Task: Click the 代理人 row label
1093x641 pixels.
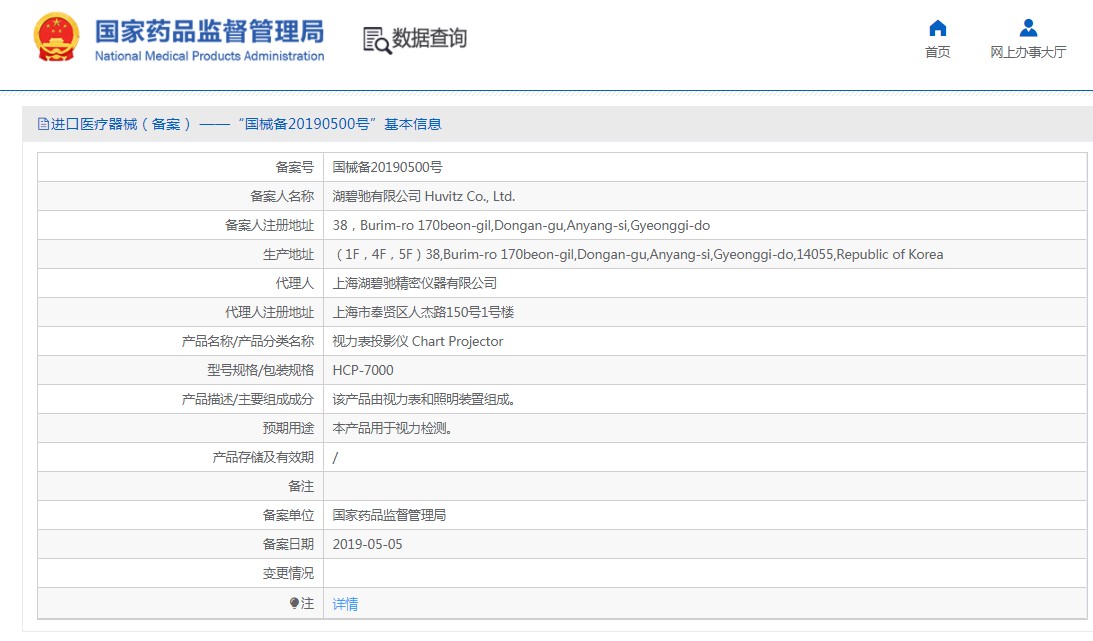Action: point(295,284)
